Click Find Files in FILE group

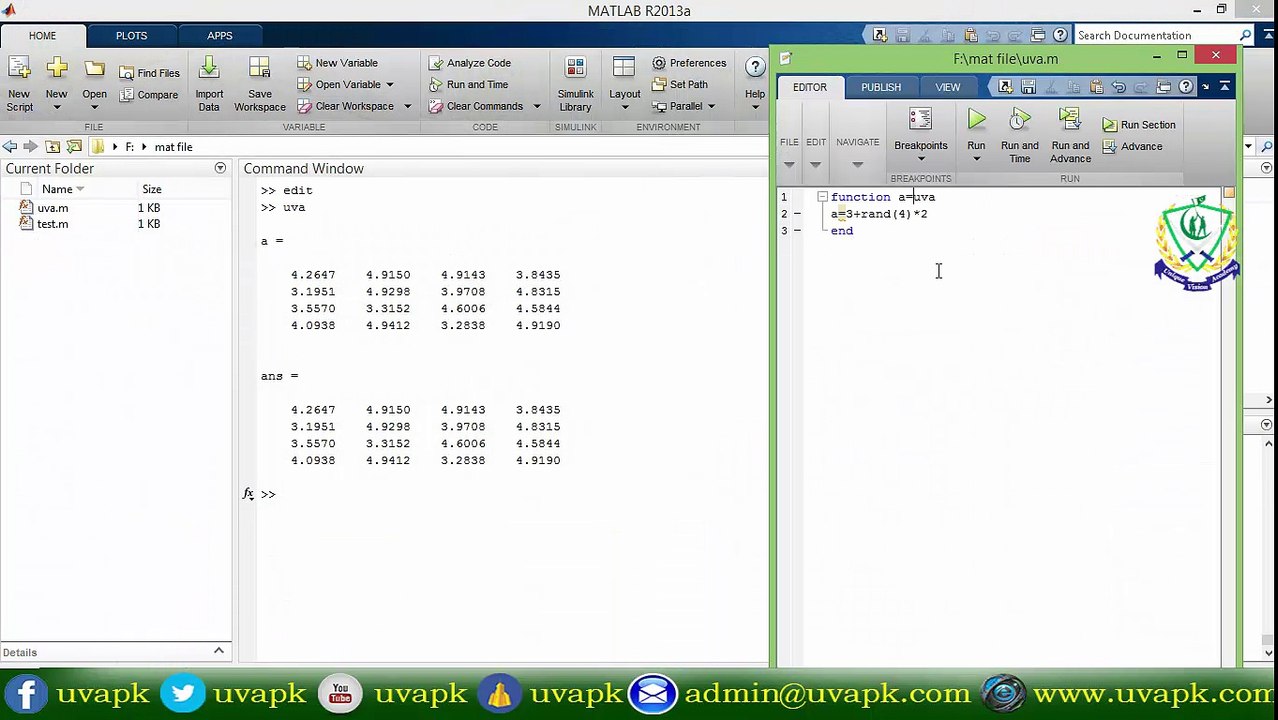point(149,73)
